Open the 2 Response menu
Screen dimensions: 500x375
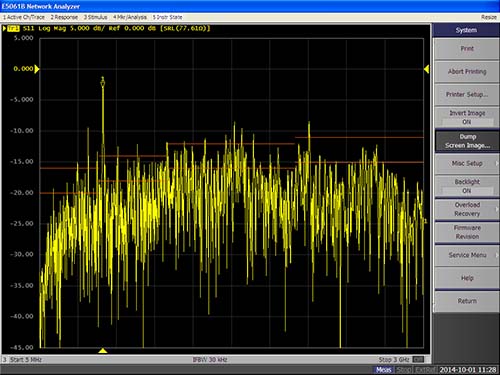pos(64,17)
